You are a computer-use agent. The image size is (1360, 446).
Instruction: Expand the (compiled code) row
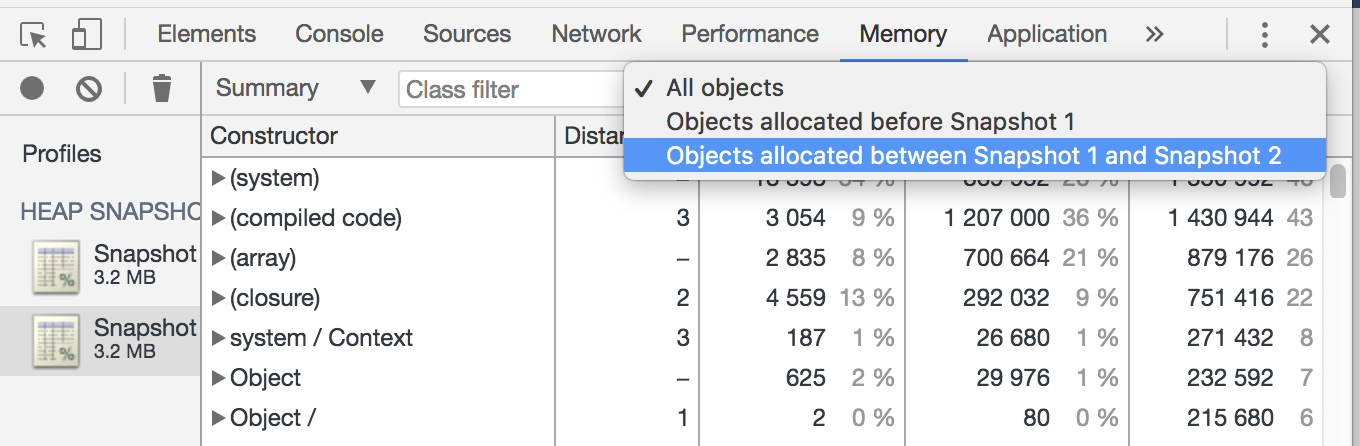pos(219,218)
